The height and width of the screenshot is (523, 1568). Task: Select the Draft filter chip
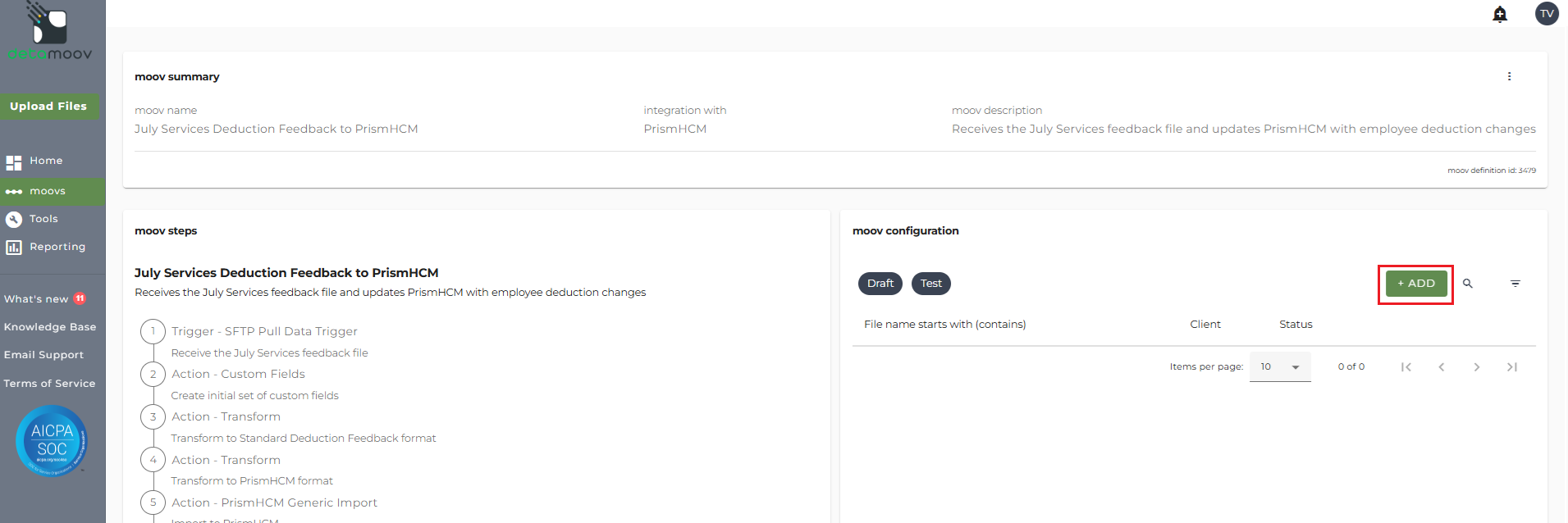click(880, 284)
